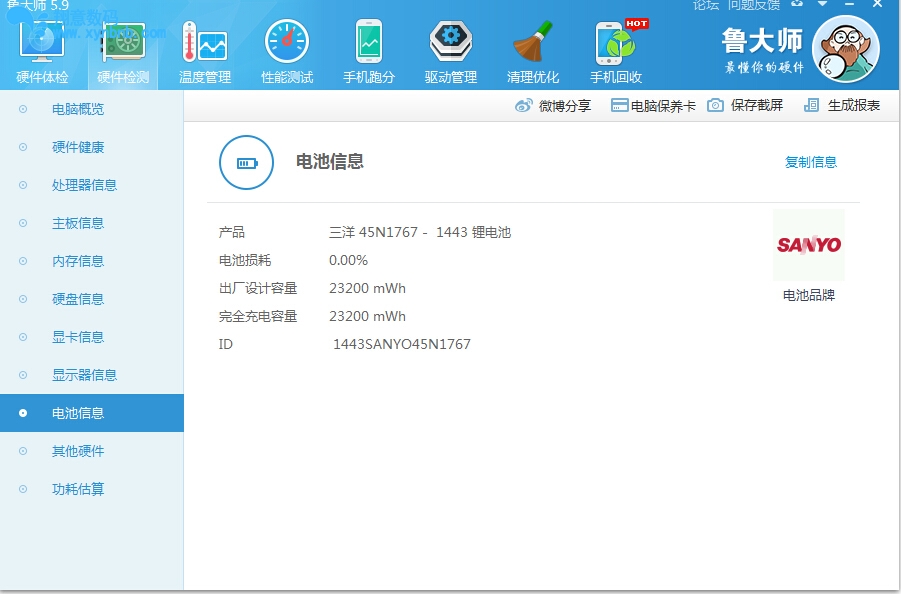View 显卡信息 graphics card page
The width and height of the screenshot is (901, 594).
coord(78,337)
